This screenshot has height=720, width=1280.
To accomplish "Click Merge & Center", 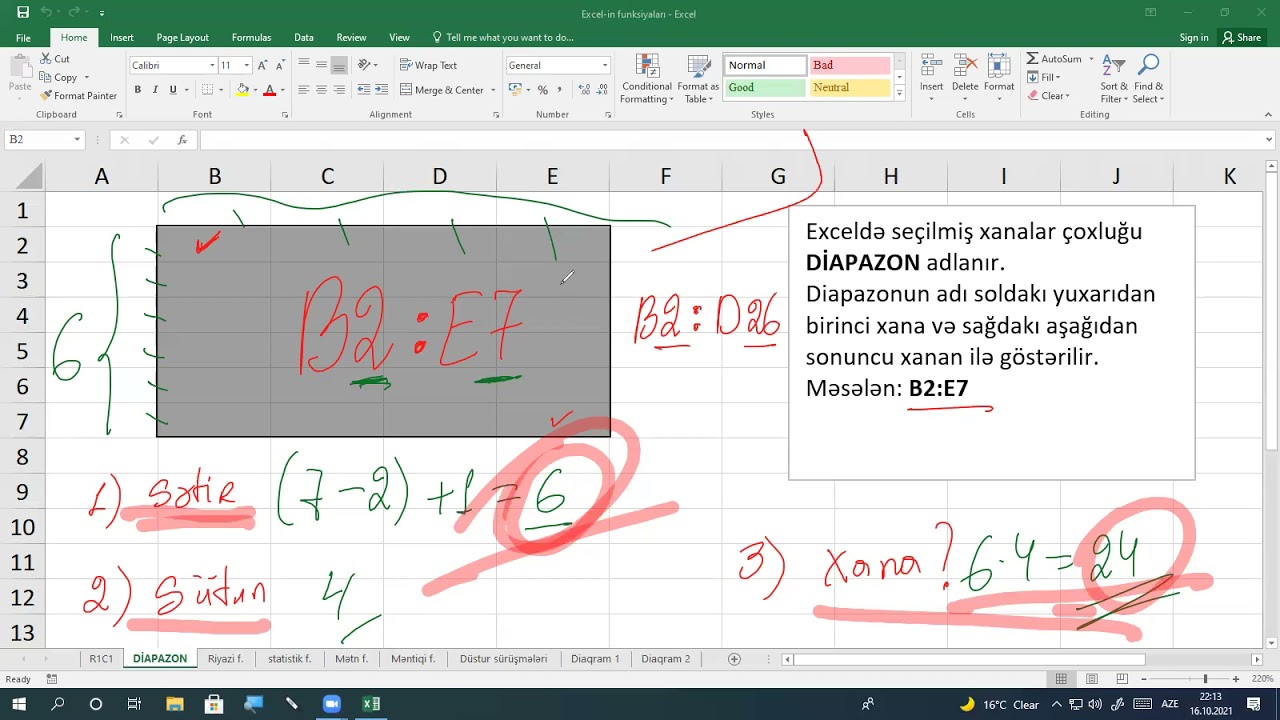I will pos(441,90).
